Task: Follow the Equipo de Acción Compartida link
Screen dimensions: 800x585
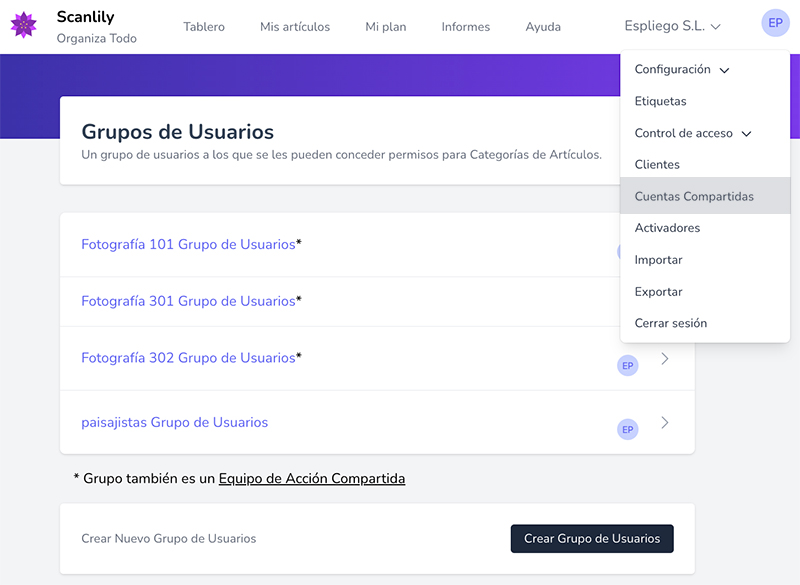Action: point(312,479)
